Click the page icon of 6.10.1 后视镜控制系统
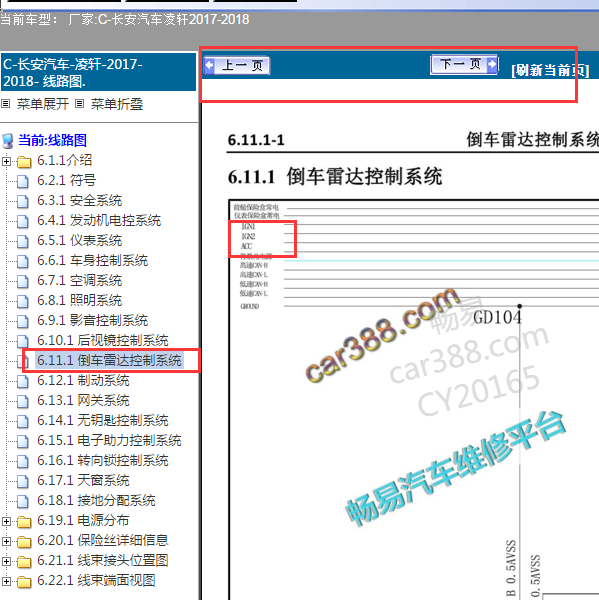Viewport: 599px width, 600px height. click(x=23, y=341)
